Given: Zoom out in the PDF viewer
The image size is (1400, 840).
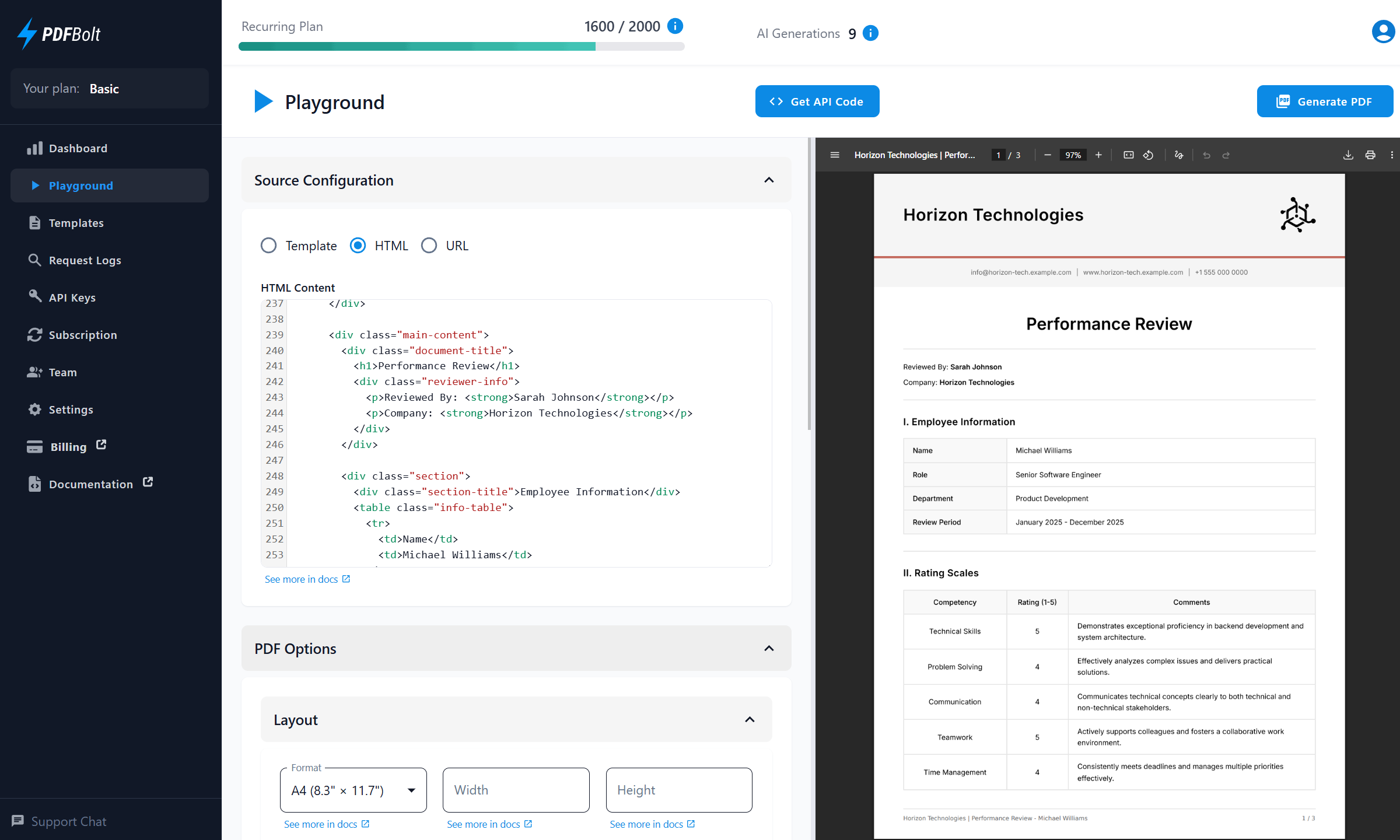Looking at the screenshot, I should click(x=1047, y=155).
